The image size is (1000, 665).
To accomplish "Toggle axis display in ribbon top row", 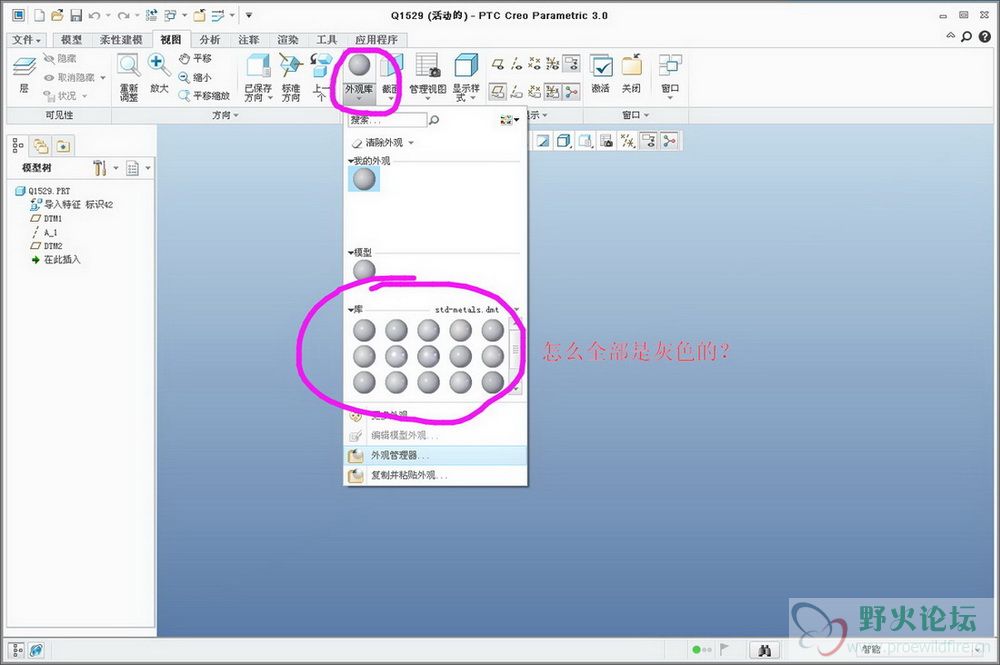I will click(x=517, y=63).
